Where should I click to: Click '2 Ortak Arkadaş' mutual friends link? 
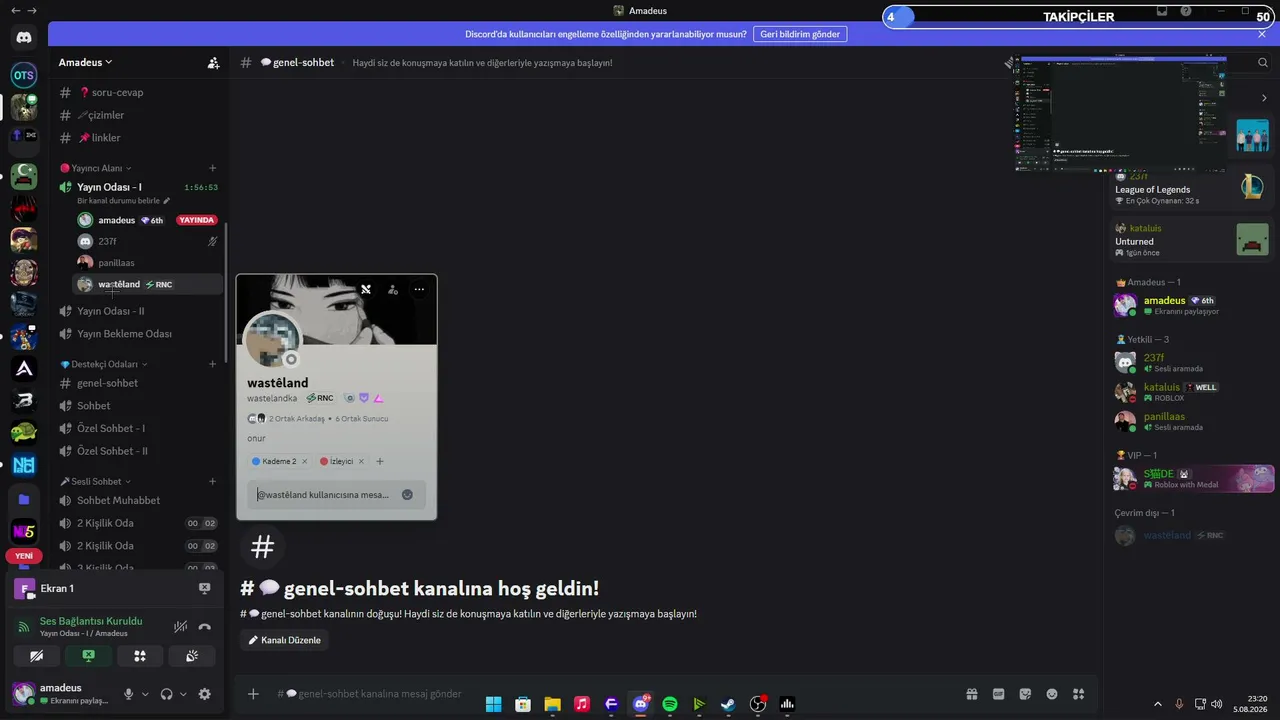click(297, 419)
